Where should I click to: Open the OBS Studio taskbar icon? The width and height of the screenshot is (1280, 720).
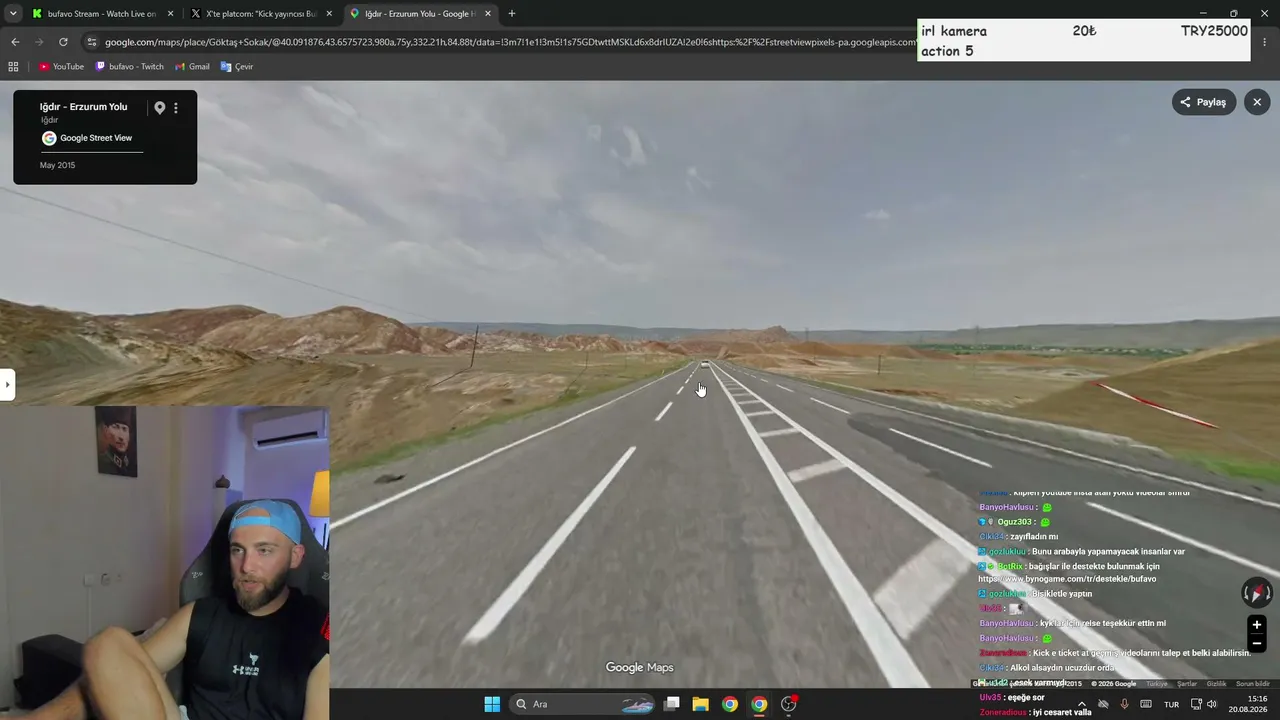789,704
